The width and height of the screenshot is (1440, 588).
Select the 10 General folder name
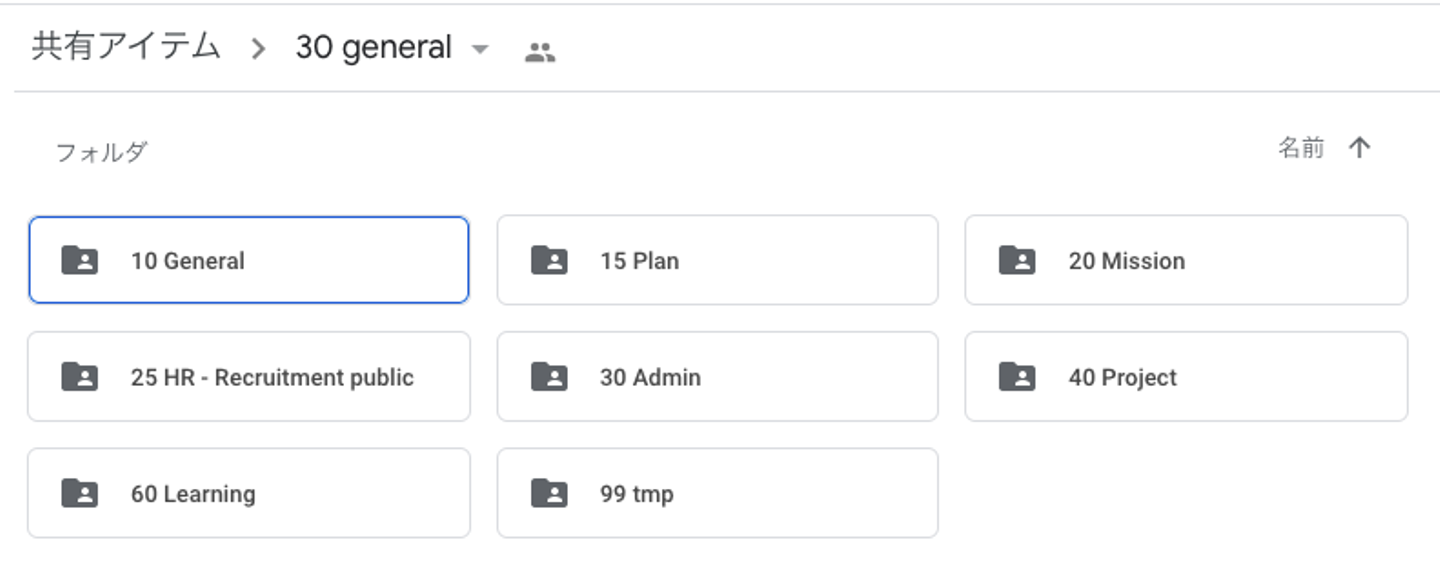pos(188,261)
